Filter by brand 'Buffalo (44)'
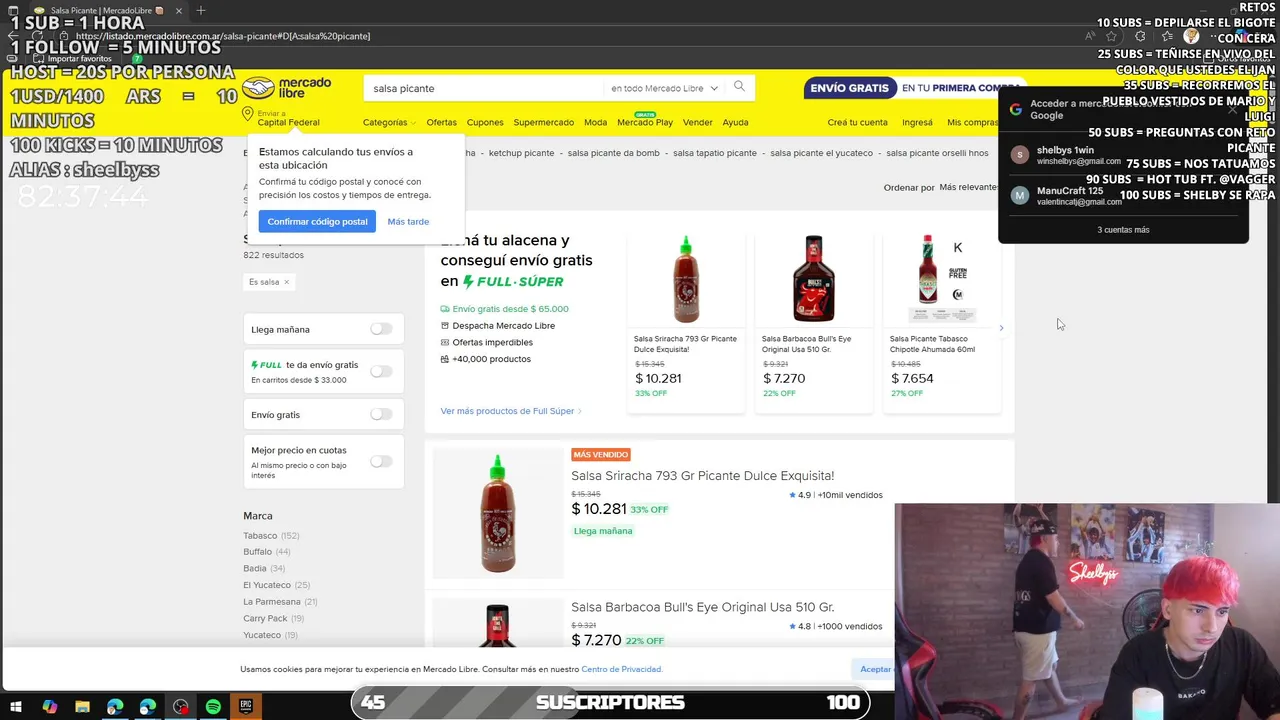1280x720 pixels. pyautogui.click(x=266, y=552)
